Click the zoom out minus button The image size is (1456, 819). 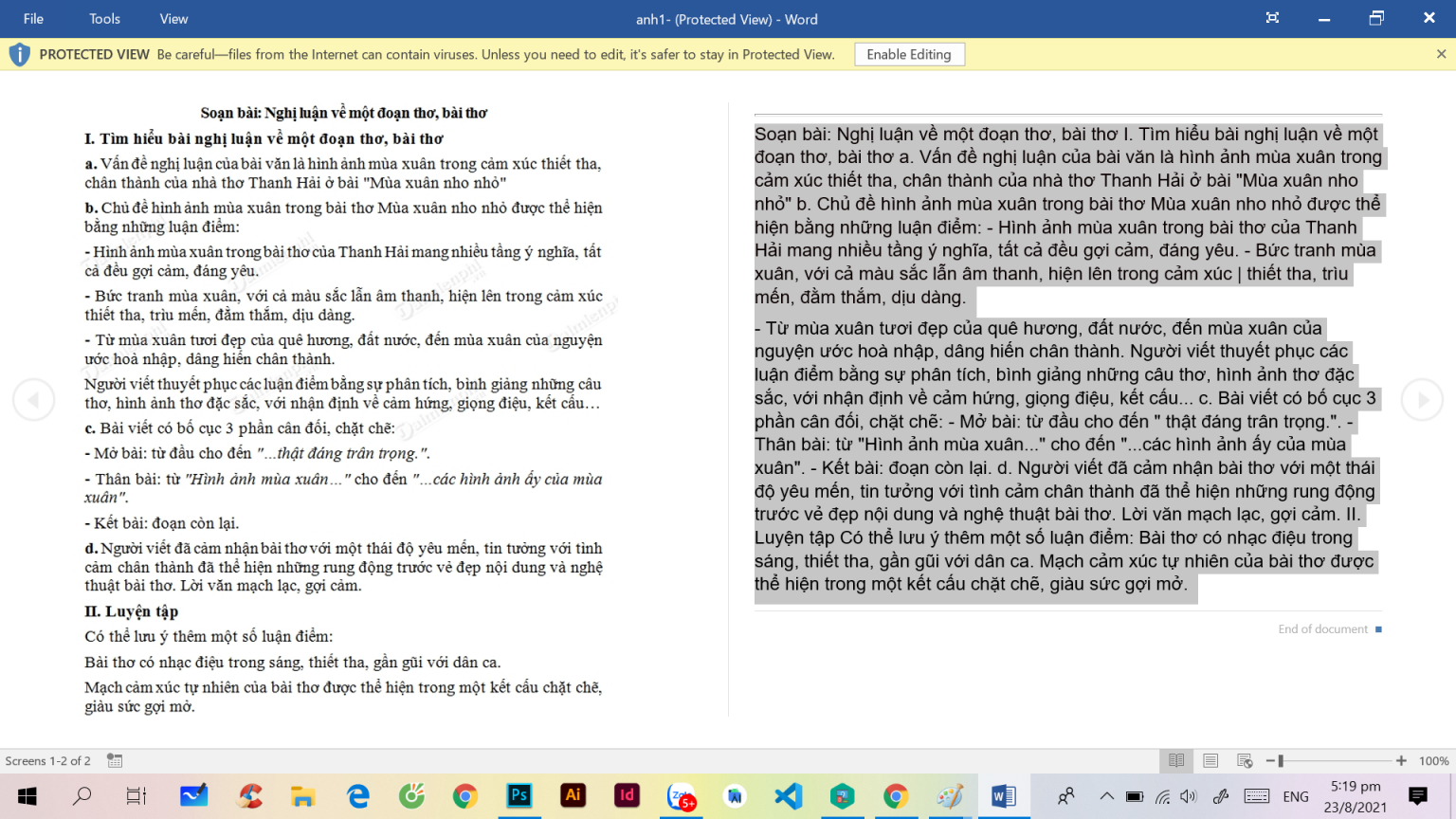[1270, 760]
